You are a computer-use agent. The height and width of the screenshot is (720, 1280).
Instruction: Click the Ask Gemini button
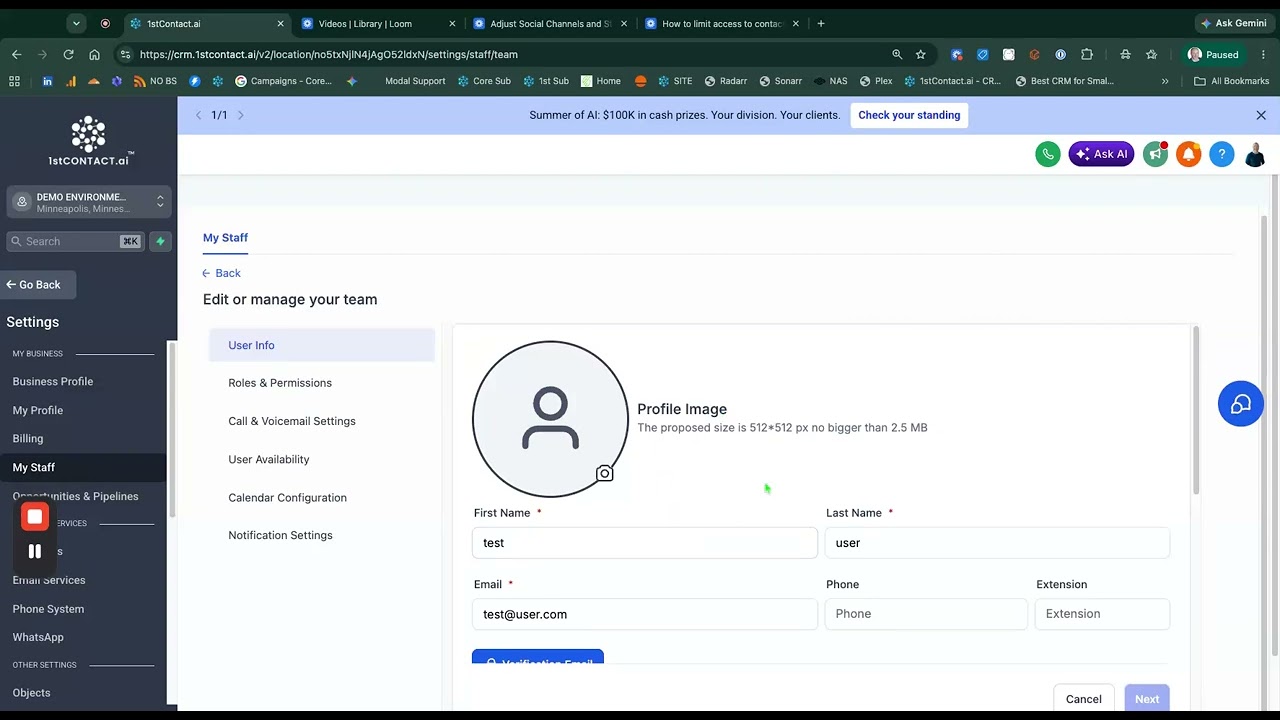pyautogui.click(x=1233, y=23)
